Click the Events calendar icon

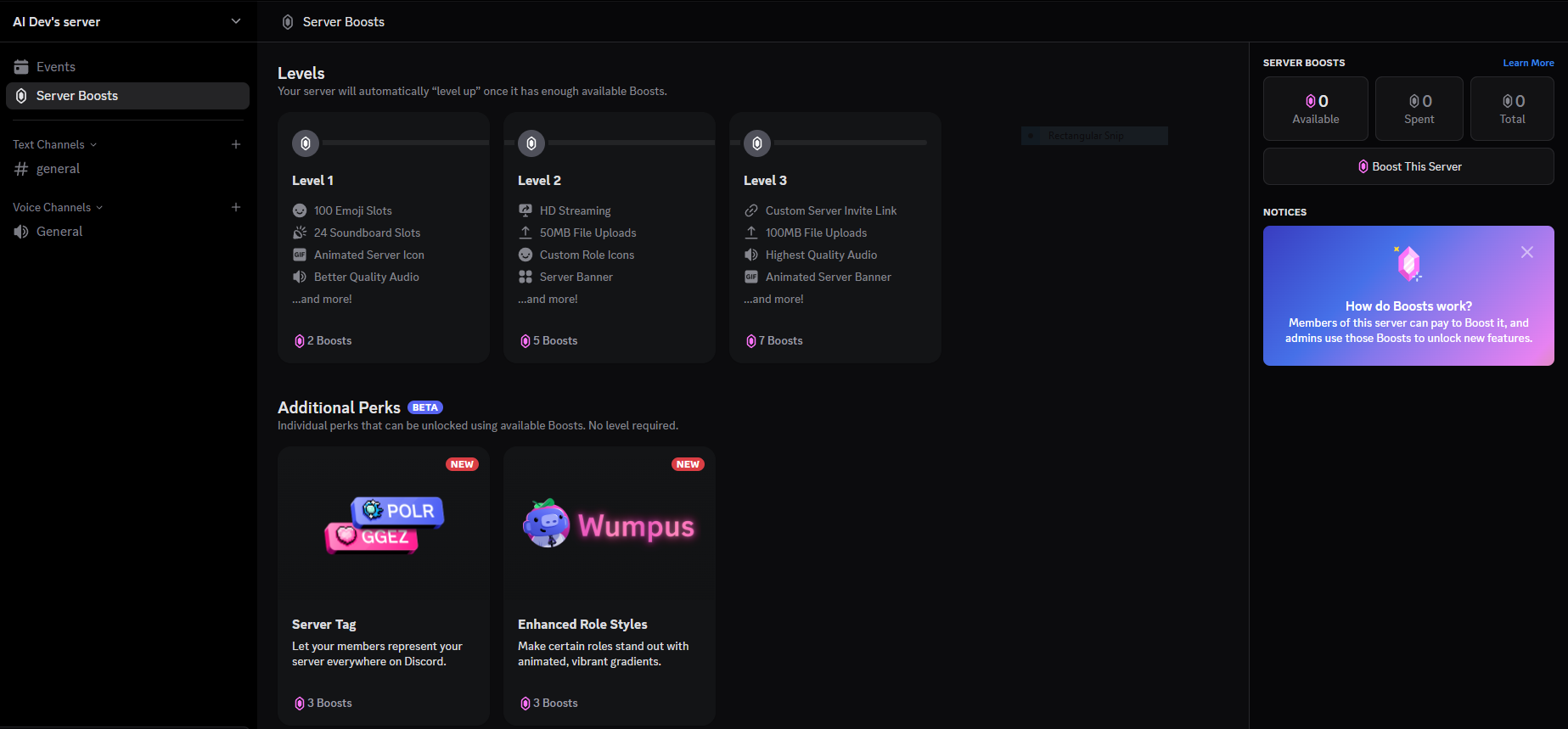pos(21,67)
